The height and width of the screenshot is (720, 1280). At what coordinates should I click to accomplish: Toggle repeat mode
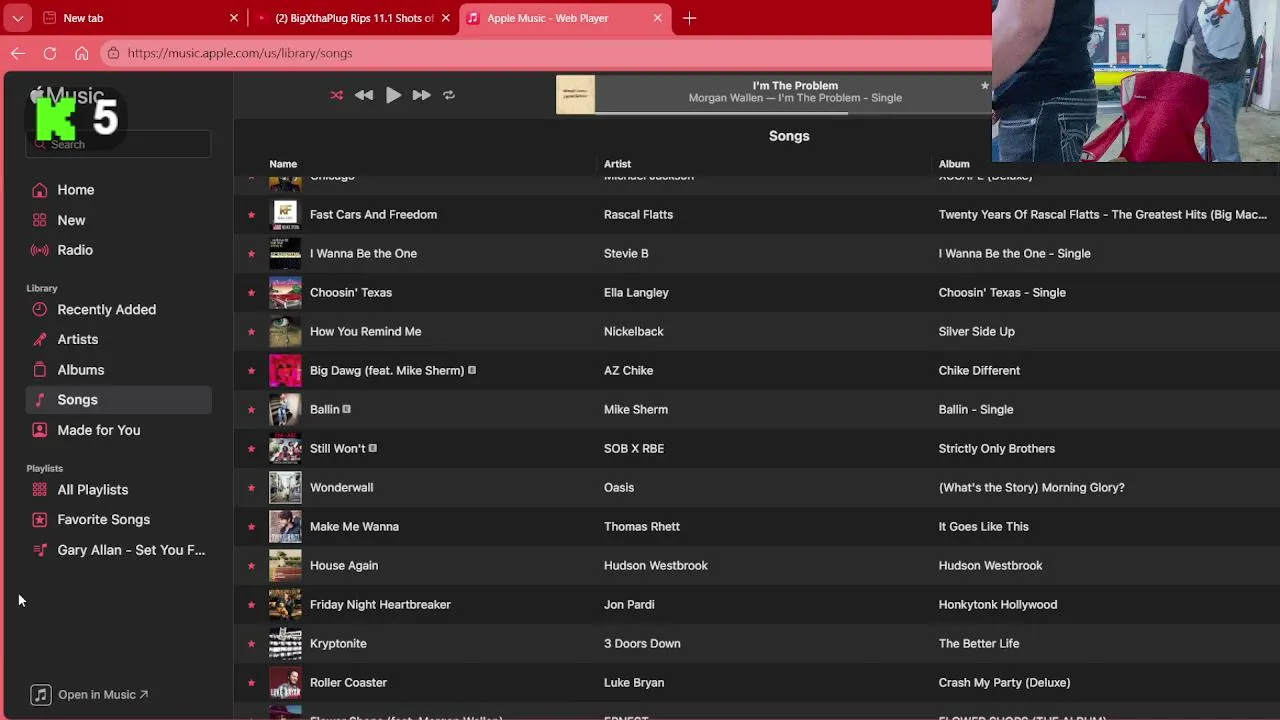coord(449,95)
